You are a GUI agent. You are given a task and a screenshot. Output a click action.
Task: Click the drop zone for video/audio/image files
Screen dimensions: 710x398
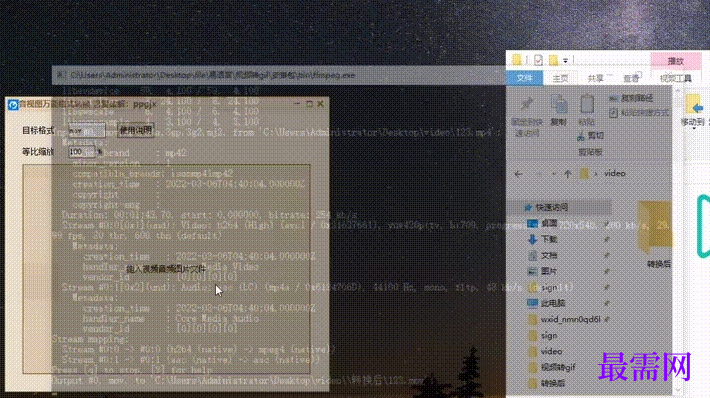pyautogui.click(x=166, y=269)
